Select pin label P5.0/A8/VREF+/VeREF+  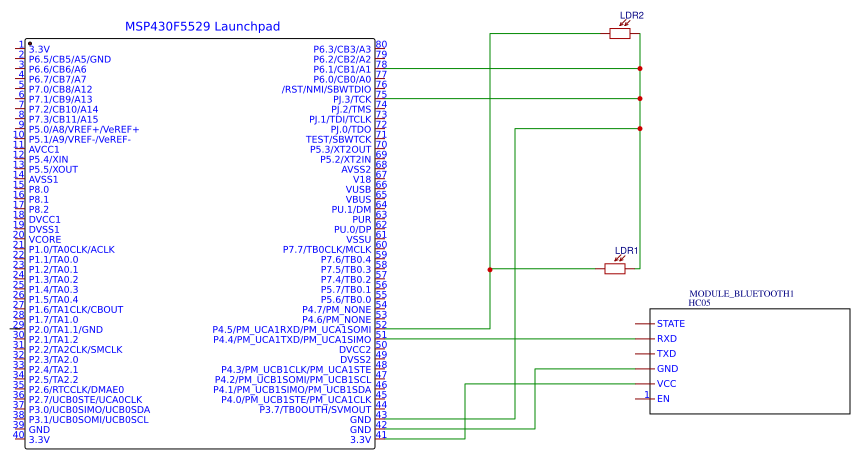84,129
